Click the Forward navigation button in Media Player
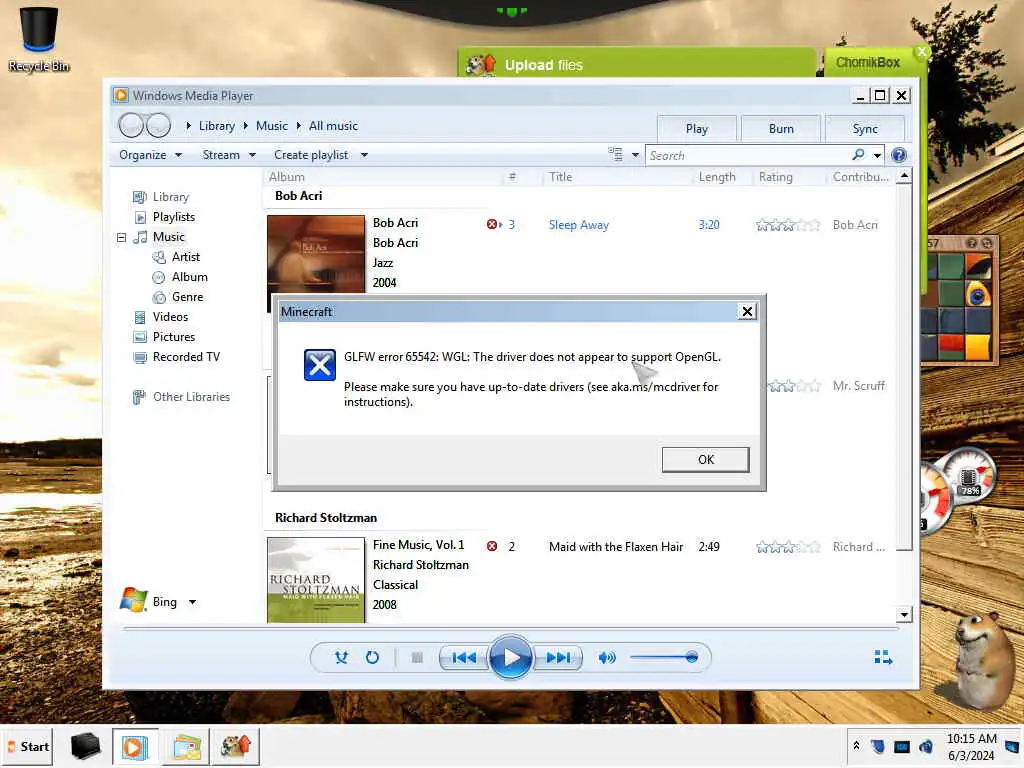This screenshot has width=1024, height=768. click(158, 125)
